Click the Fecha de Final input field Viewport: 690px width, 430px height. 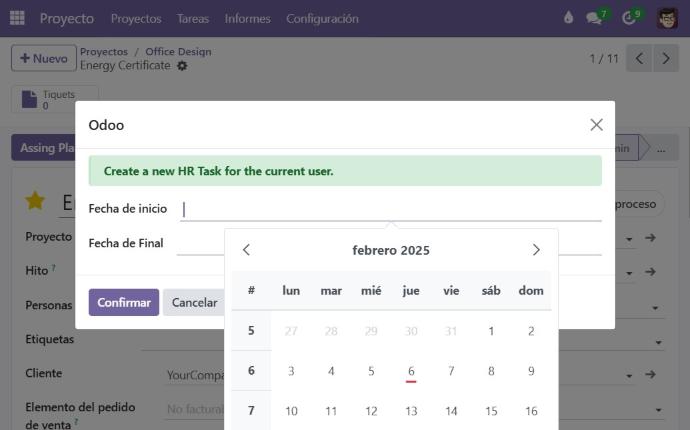click(200, 243)
